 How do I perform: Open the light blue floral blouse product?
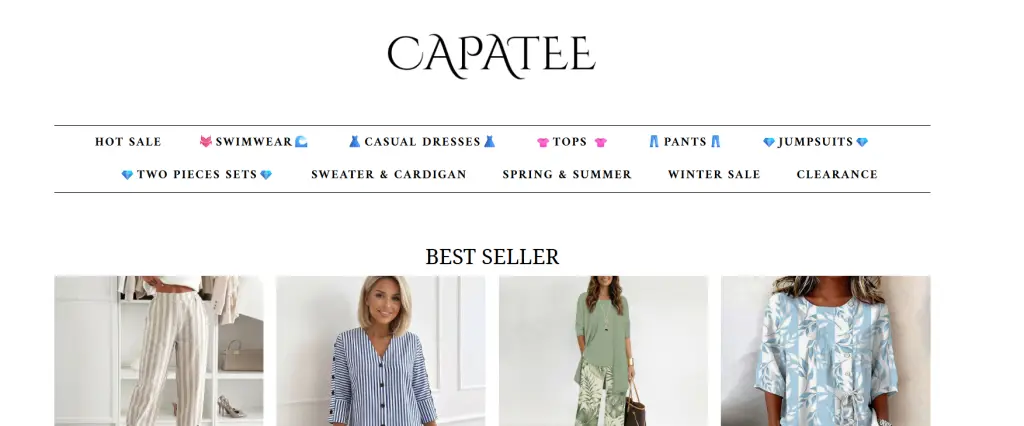tap(825, 351)
